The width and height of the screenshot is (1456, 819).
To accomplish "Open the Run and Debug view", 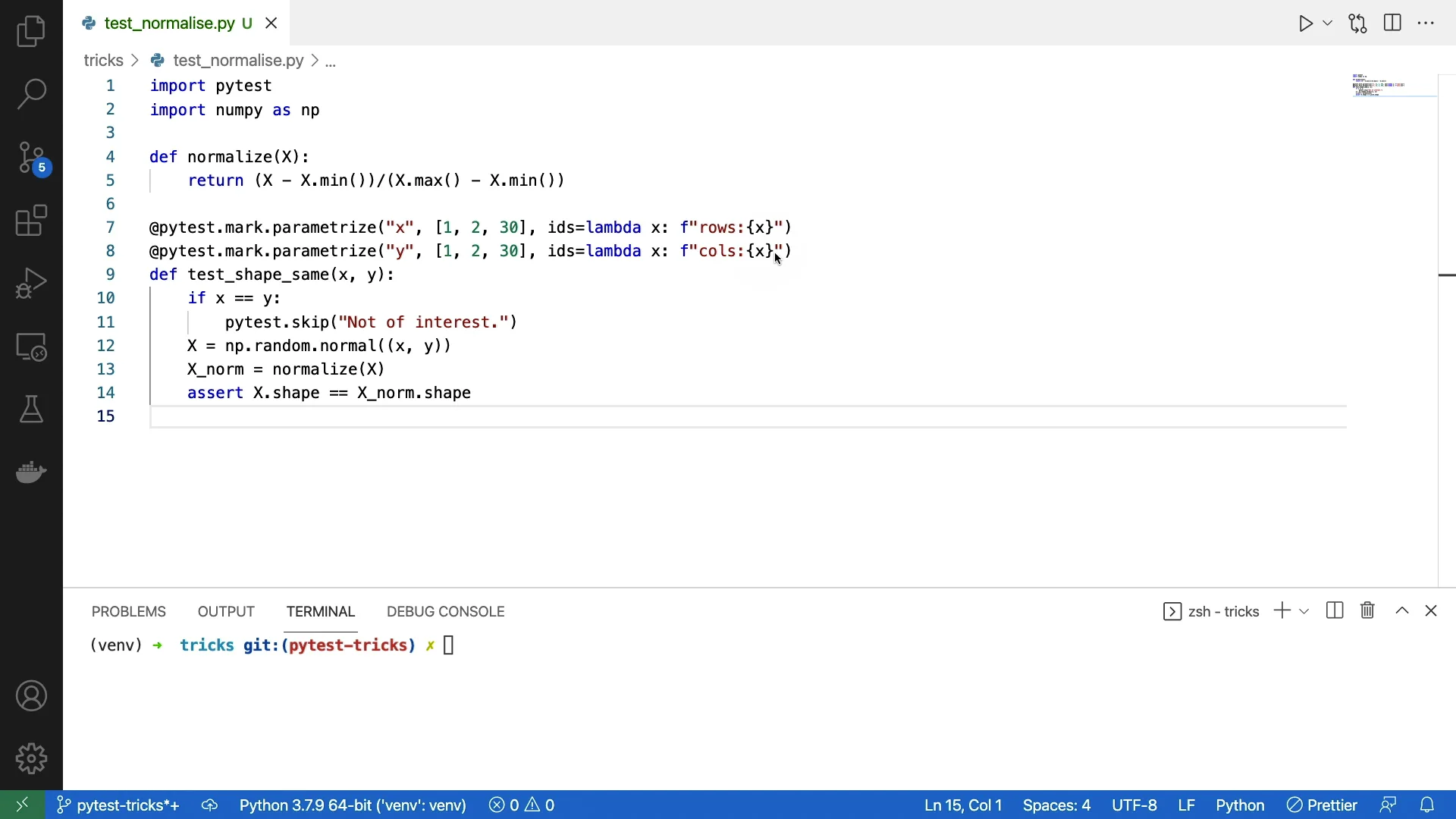I will click(31, 284).
